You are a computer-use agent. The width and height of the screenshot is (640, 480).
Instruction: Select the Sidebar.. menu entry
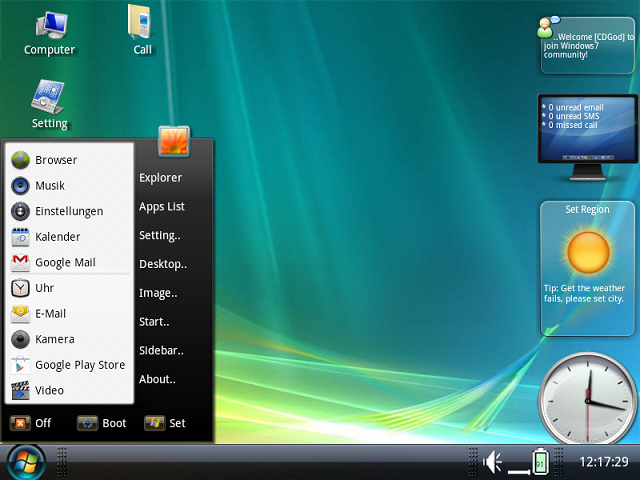tap(161, 351)
